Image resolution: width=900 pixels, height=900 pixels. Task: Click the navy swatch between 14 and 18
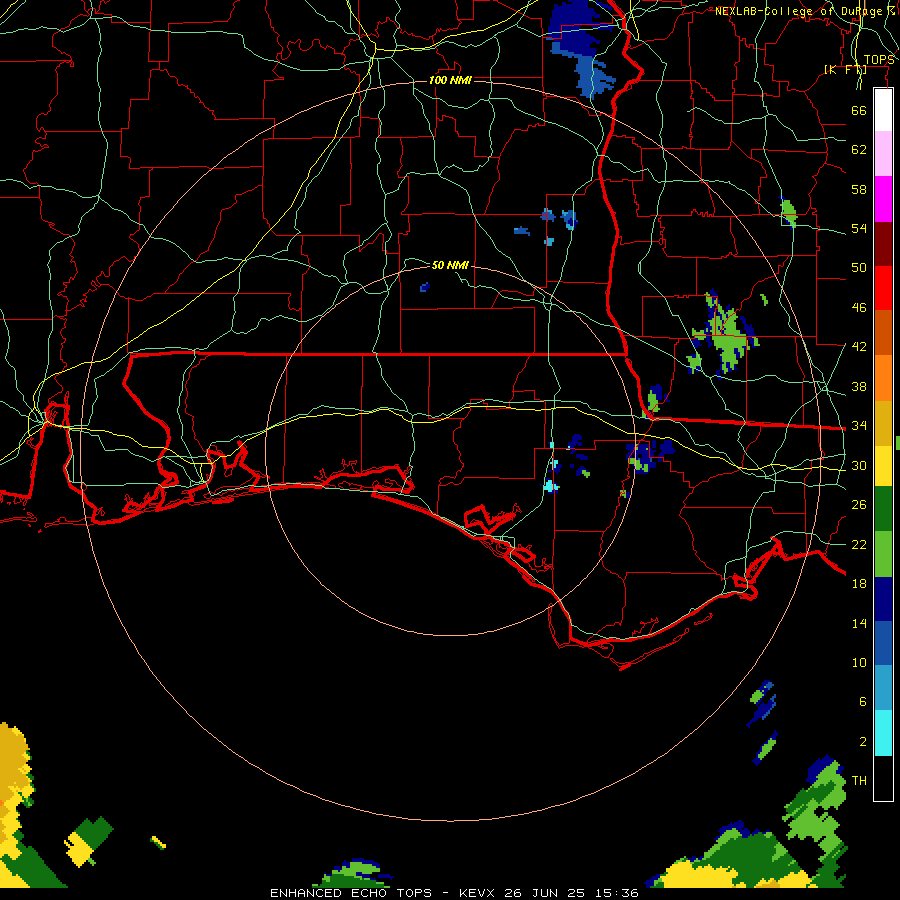pyautogui.click(x=883, y=599)
